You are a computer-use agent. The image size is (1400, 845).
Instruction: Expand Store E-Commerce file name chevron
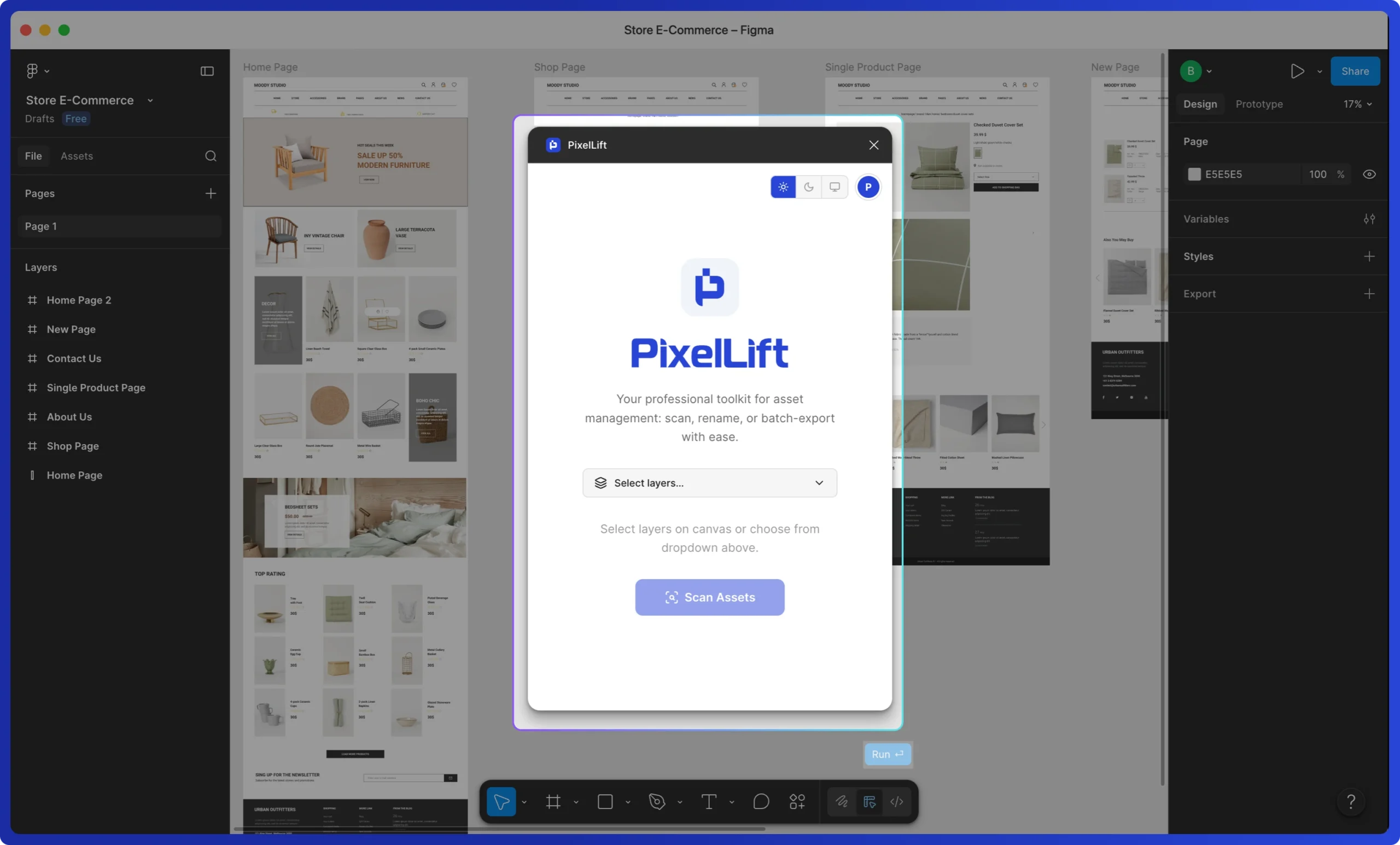(x=150, y=101)
